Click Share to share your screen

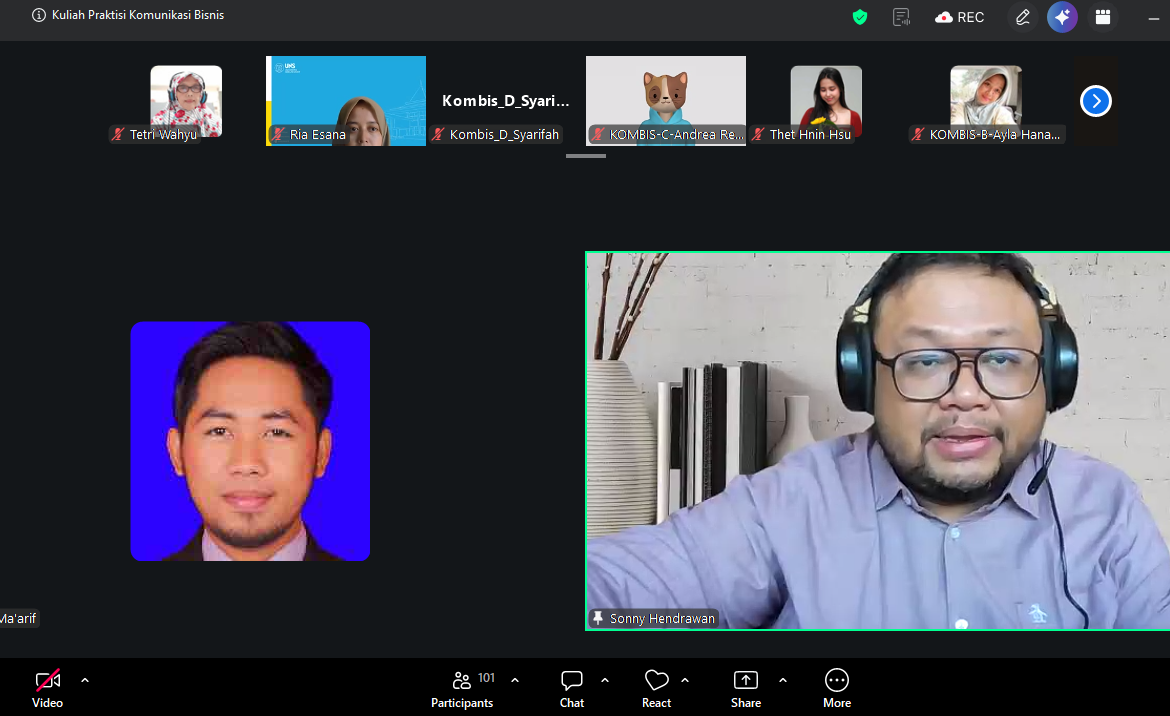[x=746, y=689]
